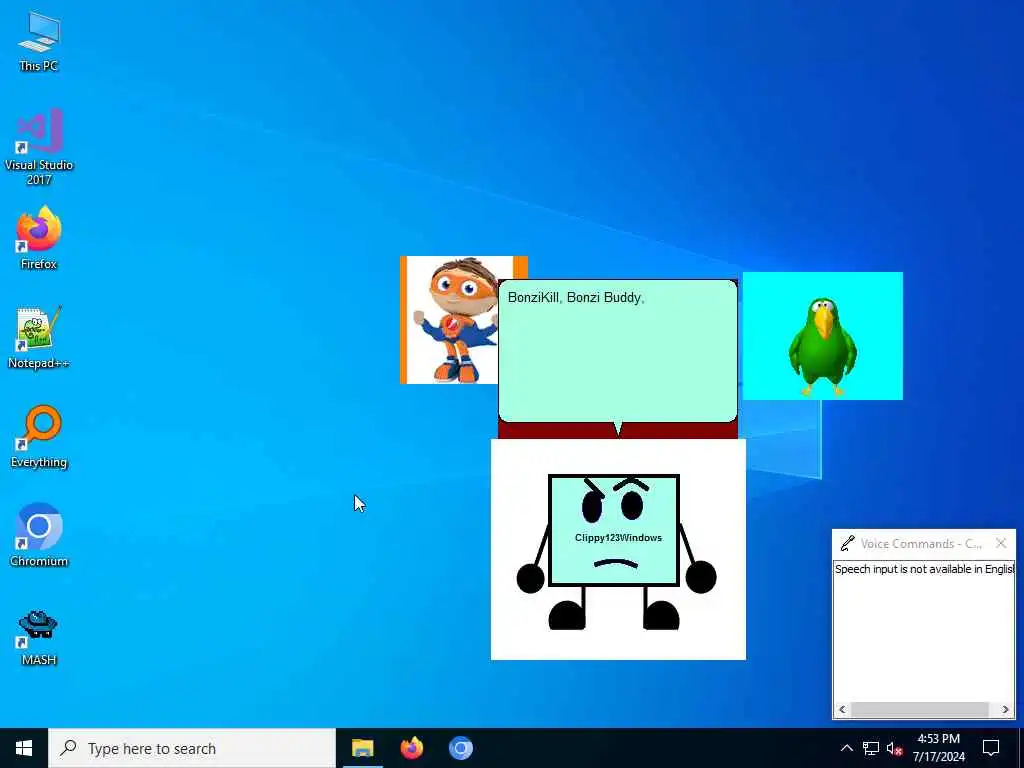Open the notification center icon
This screenshot has height=768, width=1024.
pos(991,748)
